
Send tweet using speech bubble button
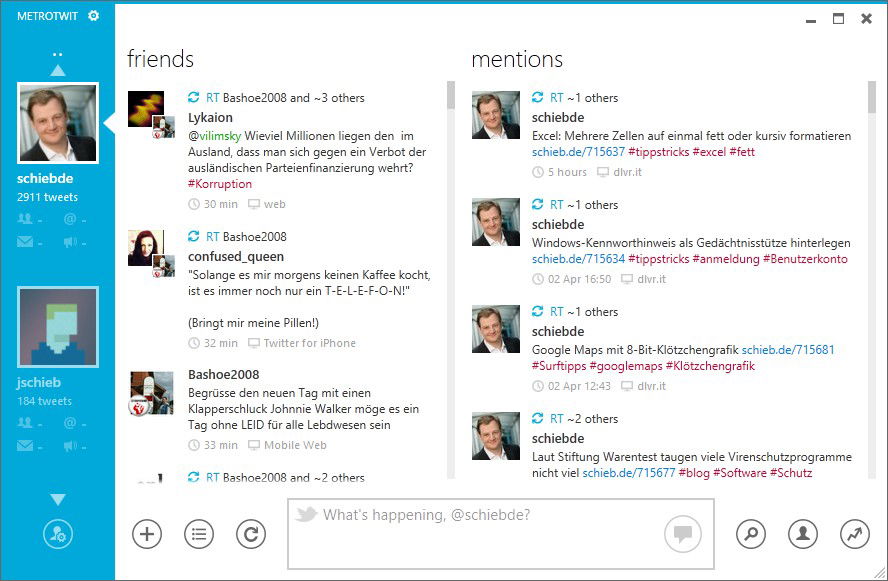pos(682,533)
